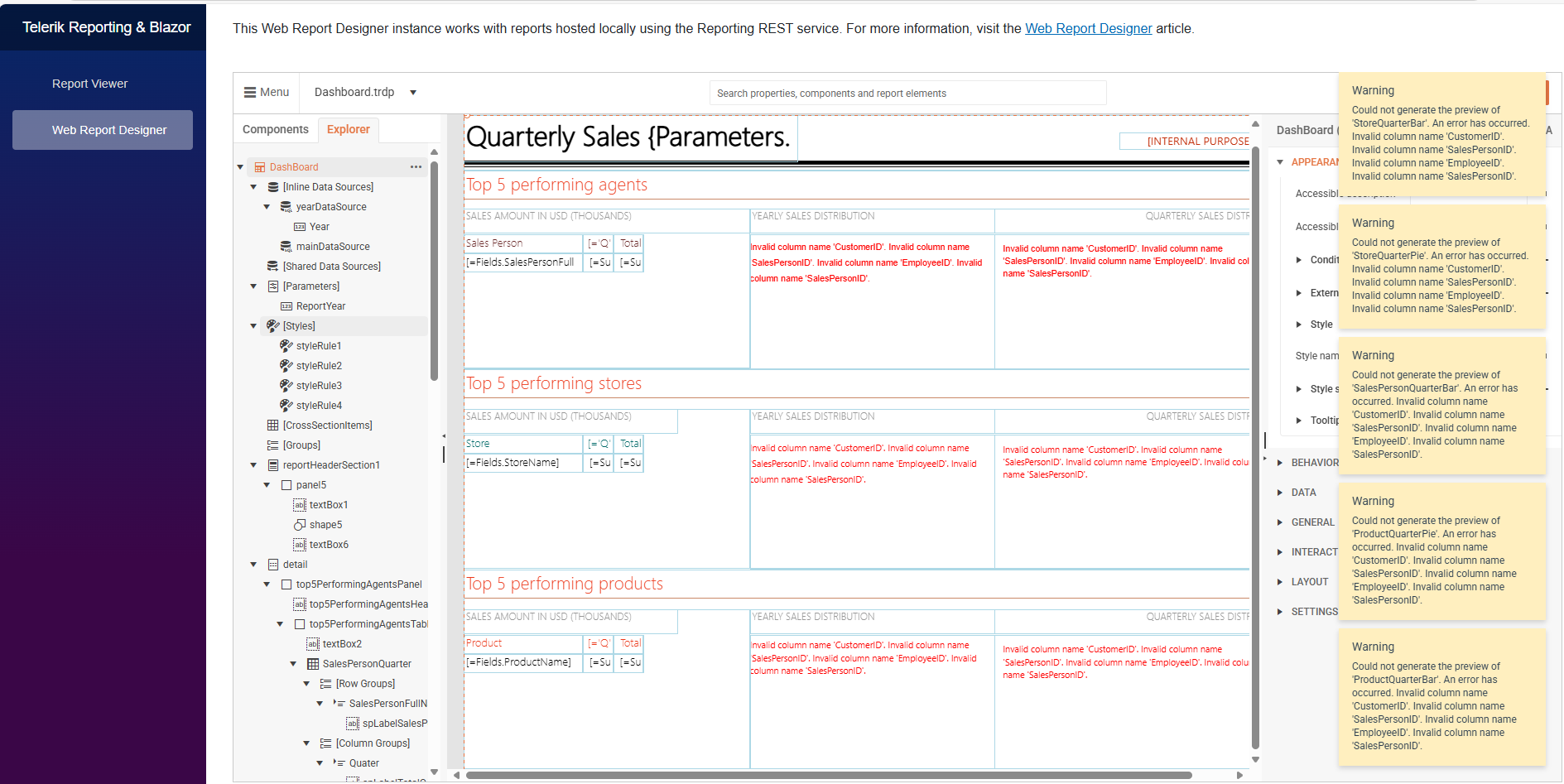Image resolution: width=1564 pixels, height=784 pixels.
Task: Select the '[=Fields.StoreName]' table cell
Action: pyautogui.click(x=524, y=463)
